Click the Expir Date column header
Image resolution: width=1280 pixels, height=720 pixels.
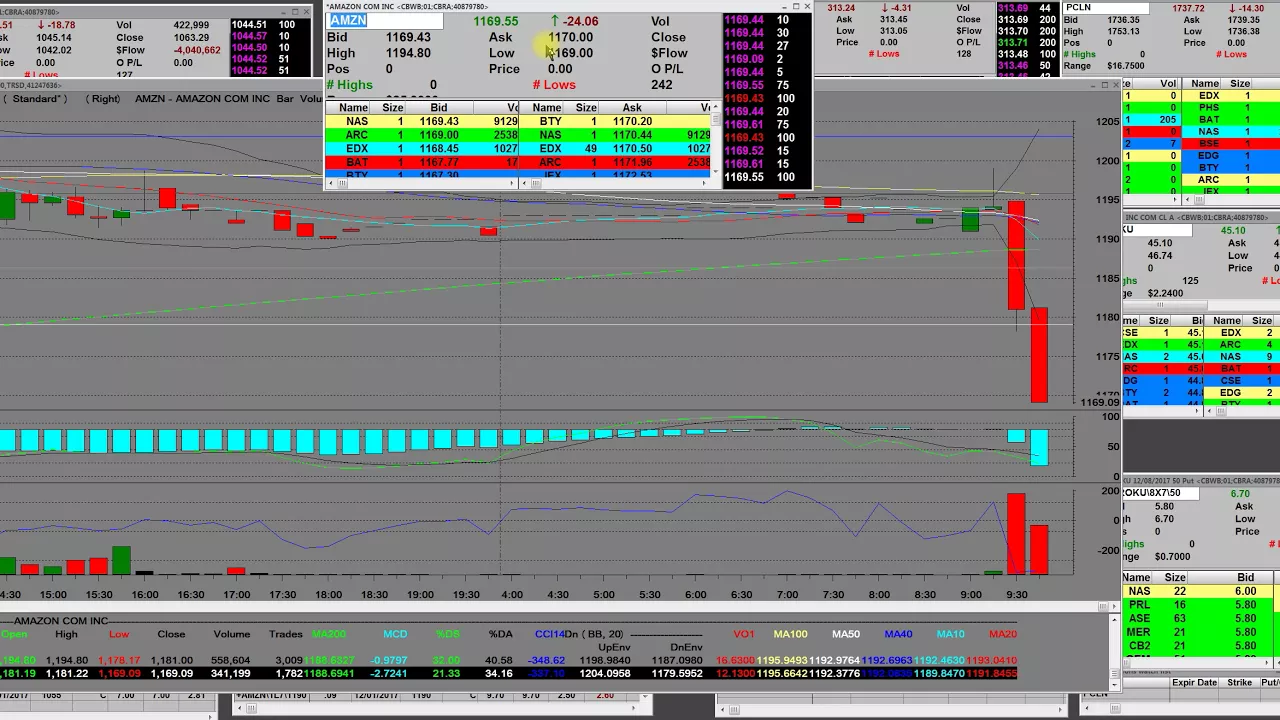[1194, 683]
